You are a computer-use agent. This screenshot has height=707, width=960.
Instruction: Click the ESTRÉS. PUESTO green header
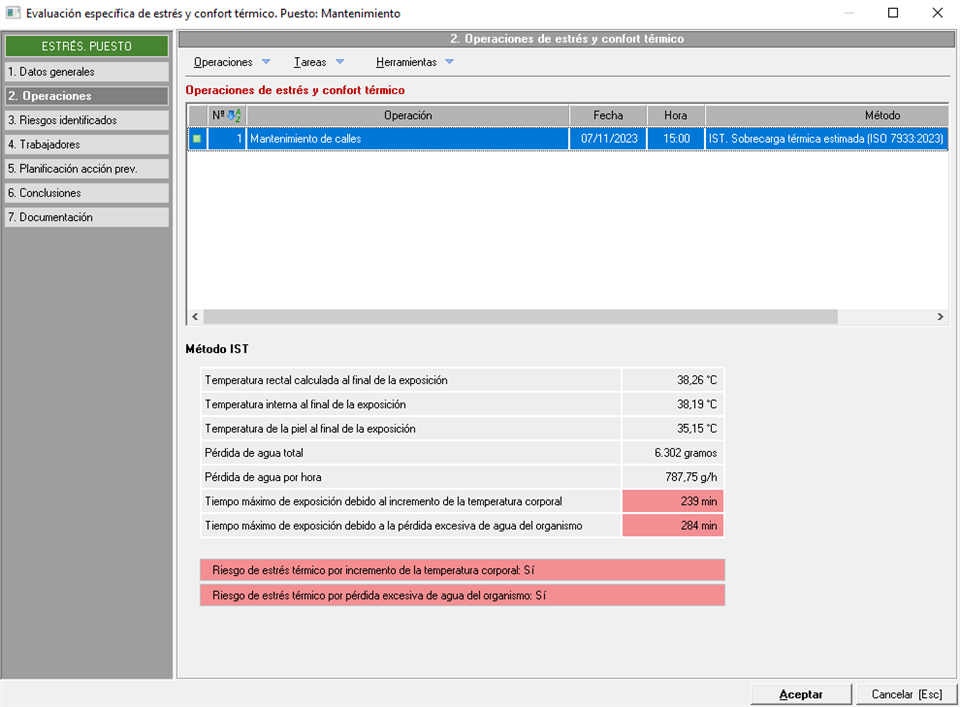pos(86,46)
